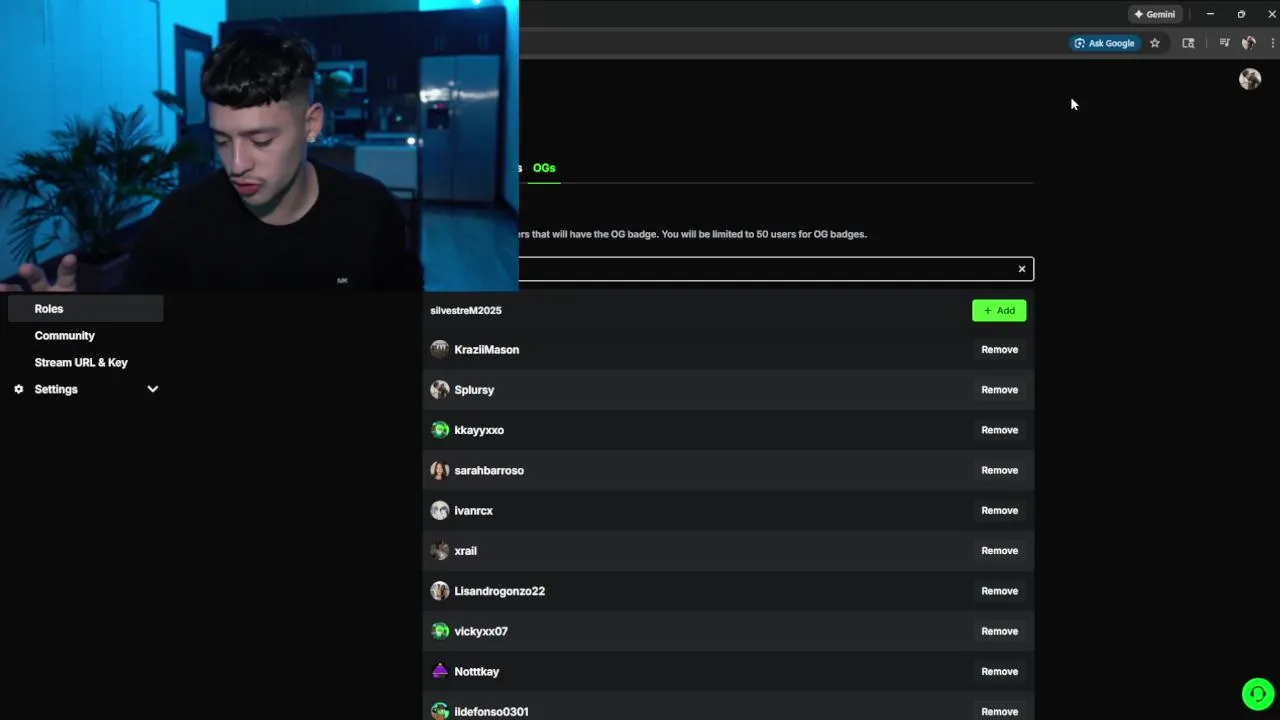Remove Splursy from the OG list
Image resolution: width=1280 pixels, height=720 pixels.
(999, 390)
